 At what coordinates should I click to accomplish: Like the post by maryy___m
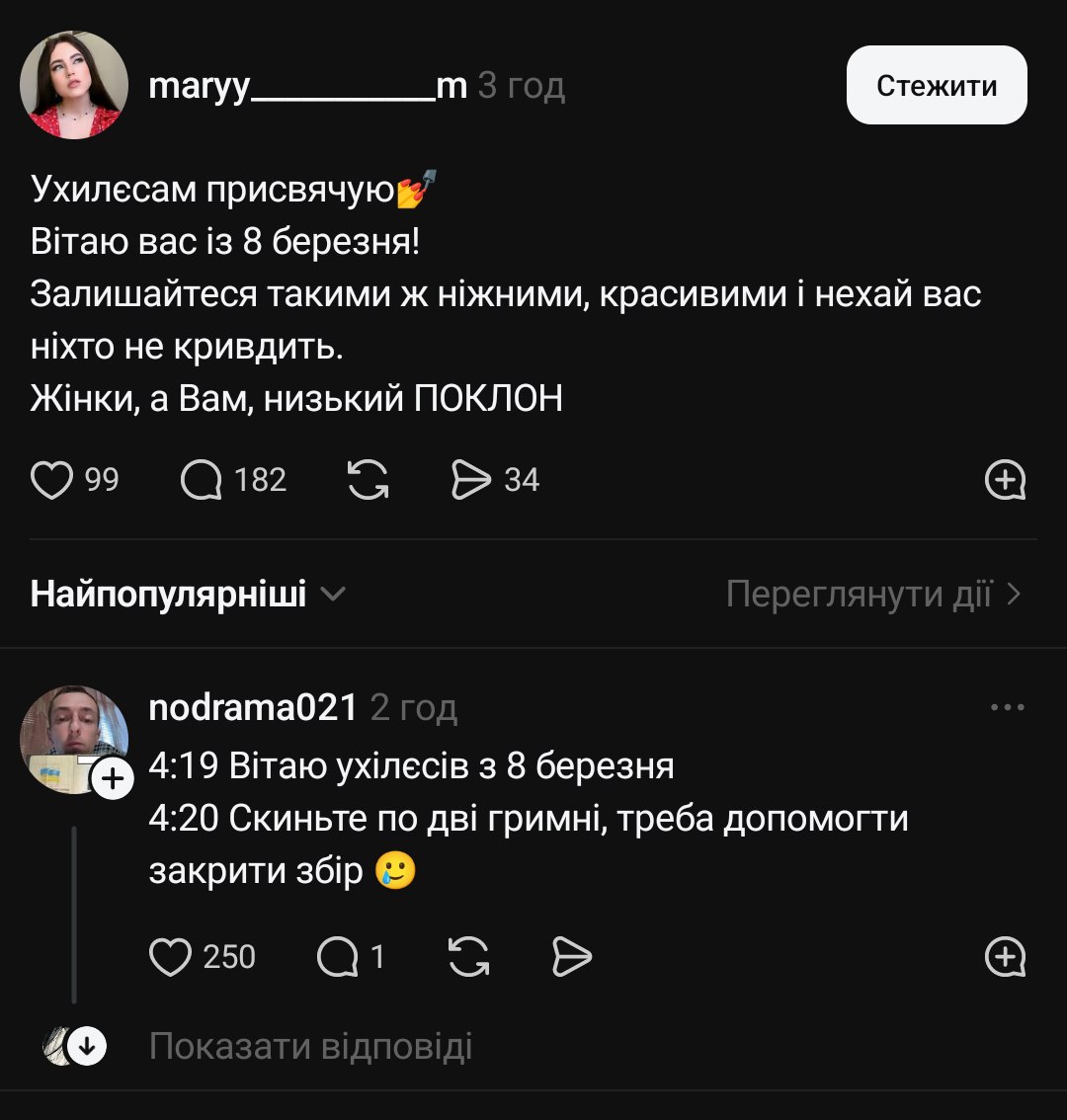[53, 480]
